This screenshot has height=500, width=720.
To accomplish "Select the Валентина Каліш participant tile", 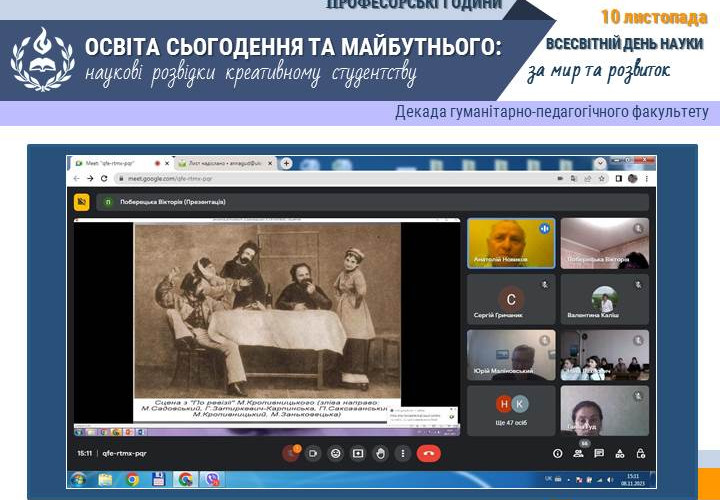I will (605, 299).
